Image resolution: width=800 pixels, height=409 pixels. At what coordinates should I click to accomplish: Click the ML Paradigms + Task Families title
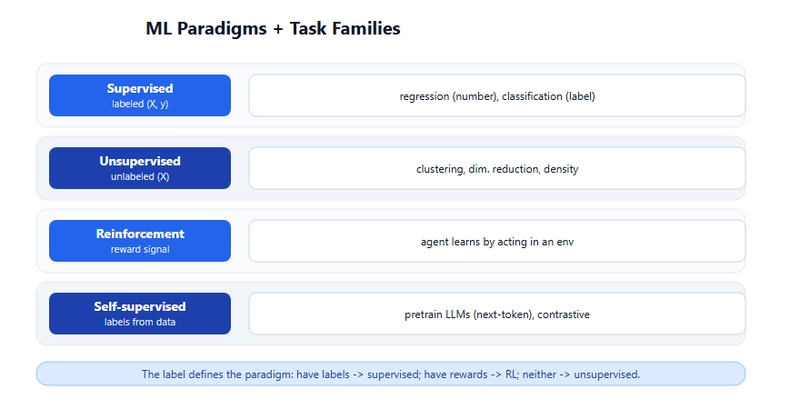click(273, 29)
